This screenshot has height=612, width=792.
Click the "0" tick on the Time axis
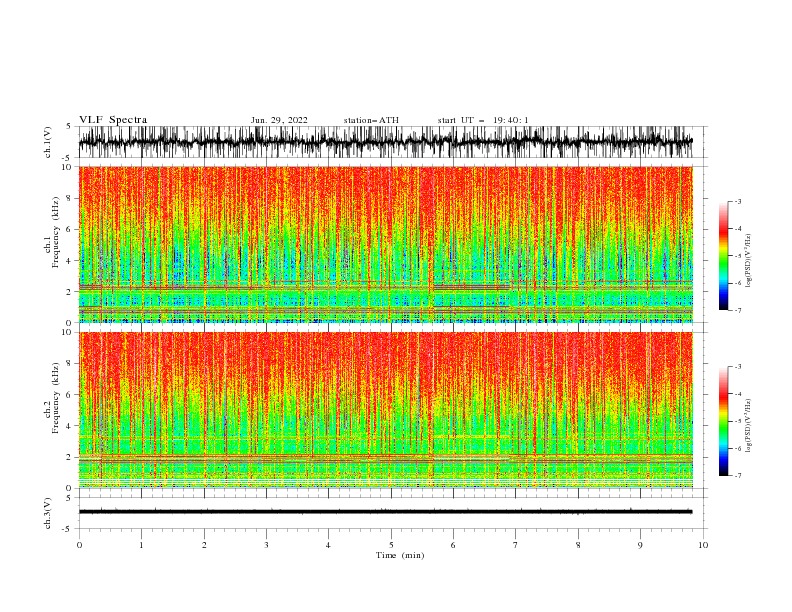coord(79,545)
